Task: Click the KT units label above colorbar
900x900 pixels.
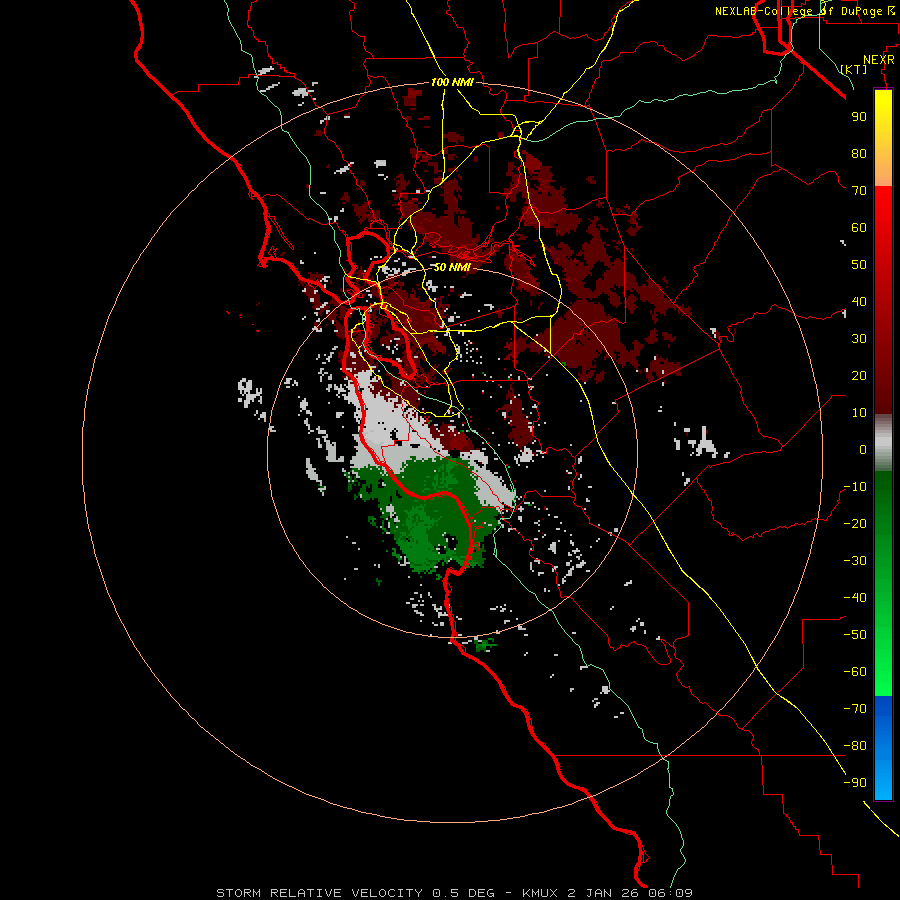Action: (x=854, y=69)
